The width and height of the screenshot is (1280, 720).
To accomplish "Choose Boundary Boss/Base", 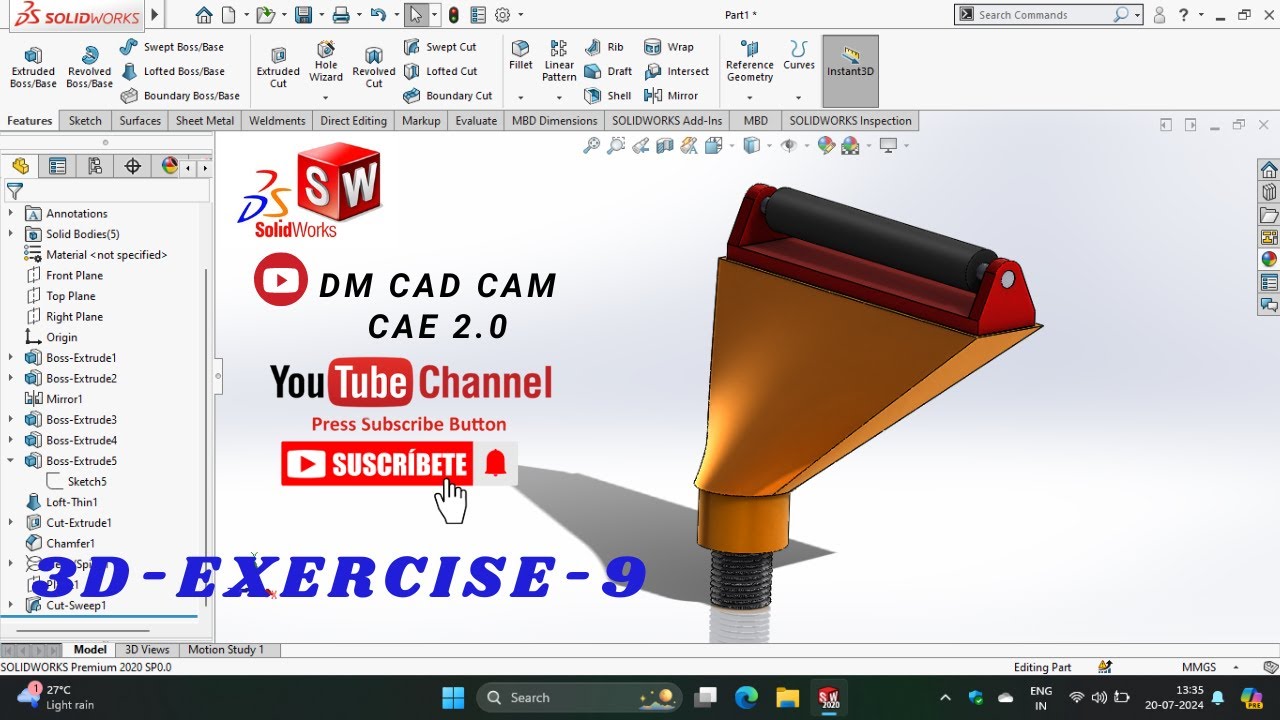I will pos(179,96).
